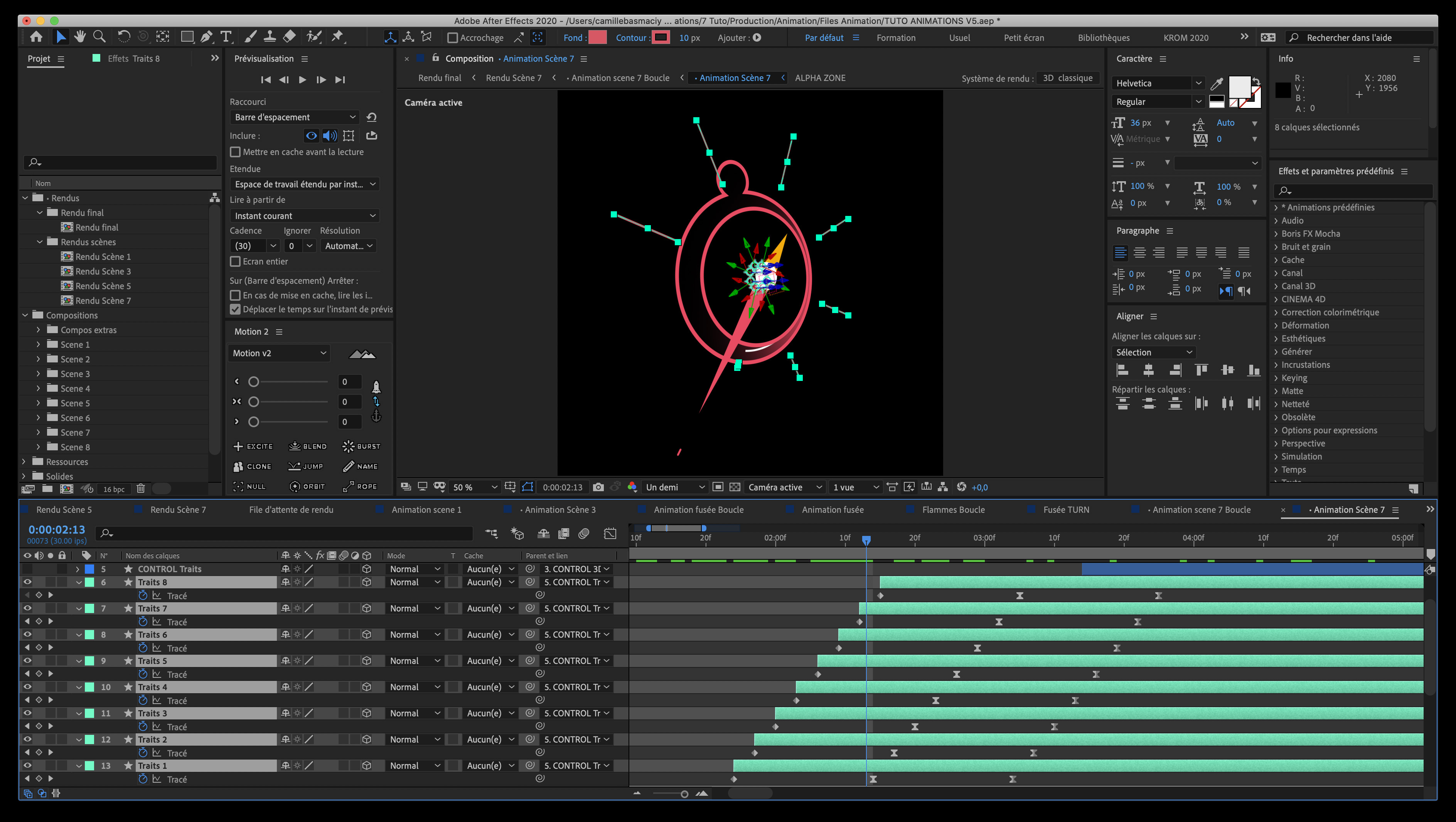Select the Rectangle shape tool
This screenshot has width=1456, height=822.
tap(187, 37)
